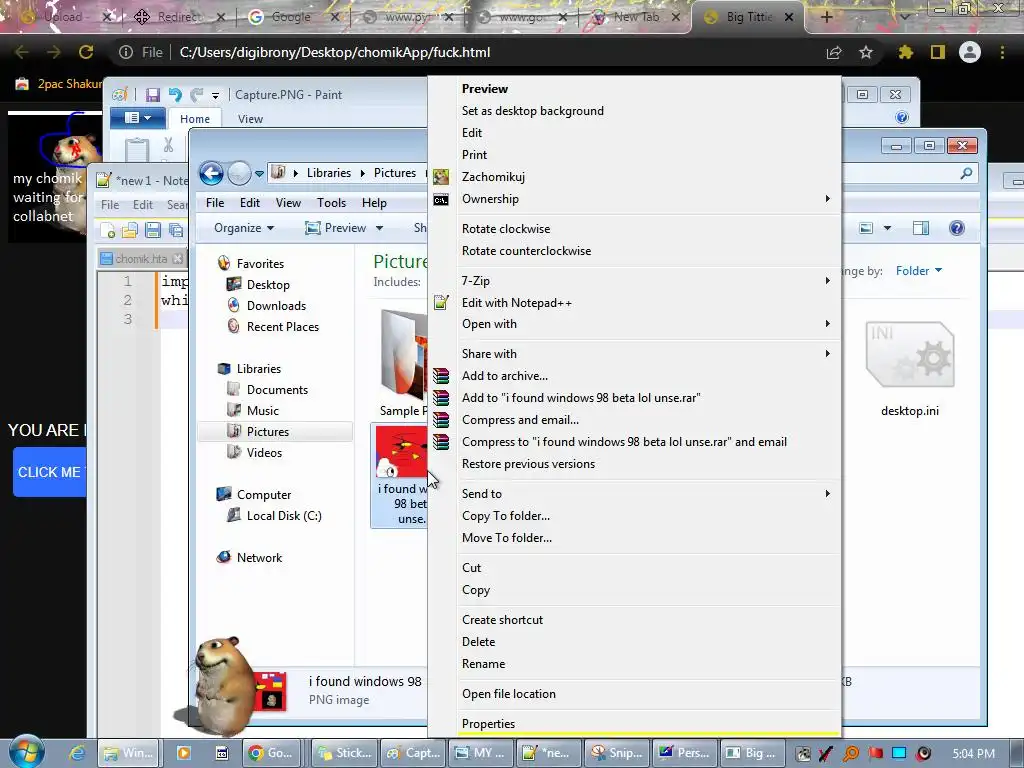Choose Rotate clockwise

coord(633,229)
